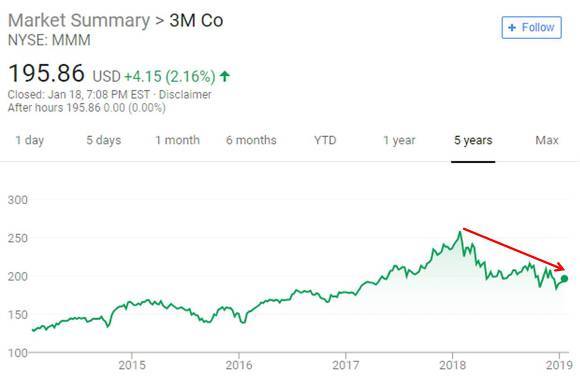
Task: Open the 1 month chart view
Action: (178, 140)
